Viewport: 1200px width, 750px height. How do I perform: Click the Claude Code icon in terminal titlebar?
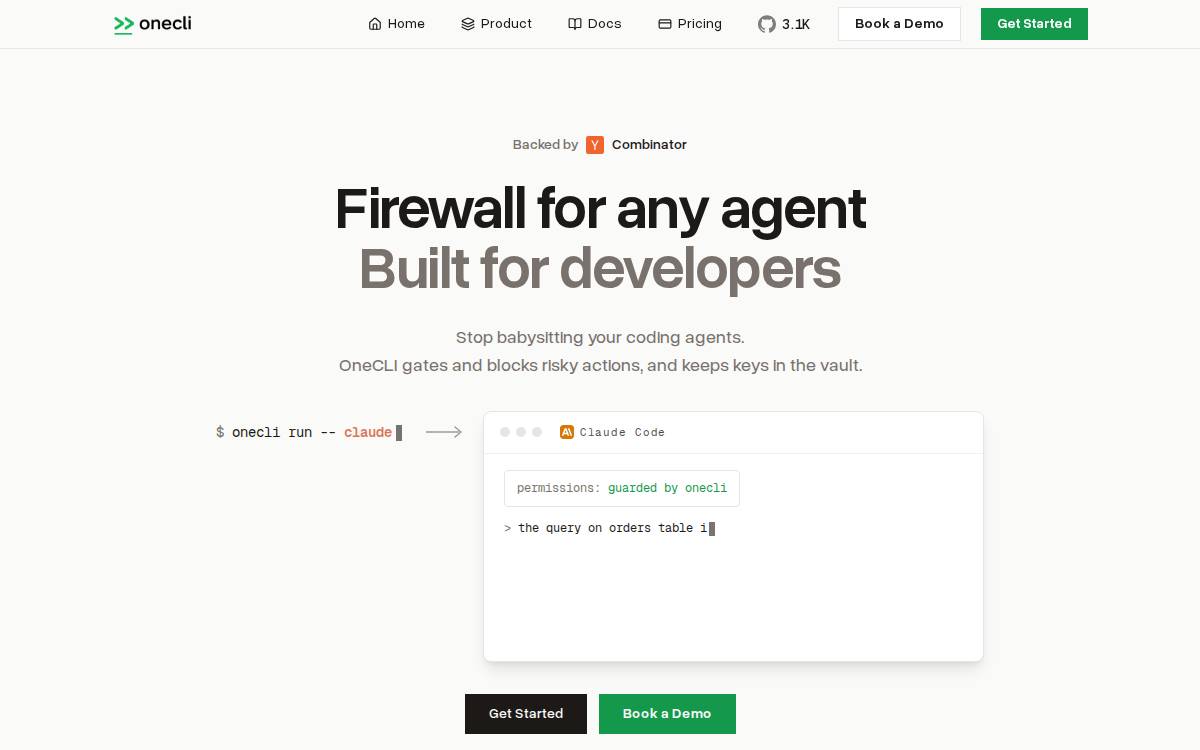567,432
